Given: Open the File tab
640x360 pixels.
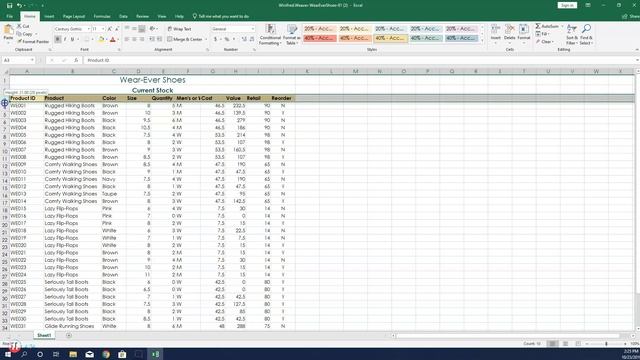Looking at the screenshot, I should (x=10, y=16).
